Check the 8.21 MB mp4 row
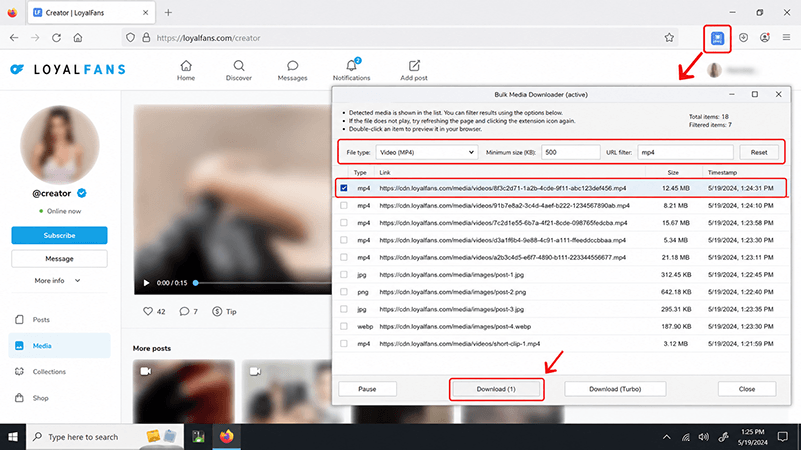 [344, 205]
